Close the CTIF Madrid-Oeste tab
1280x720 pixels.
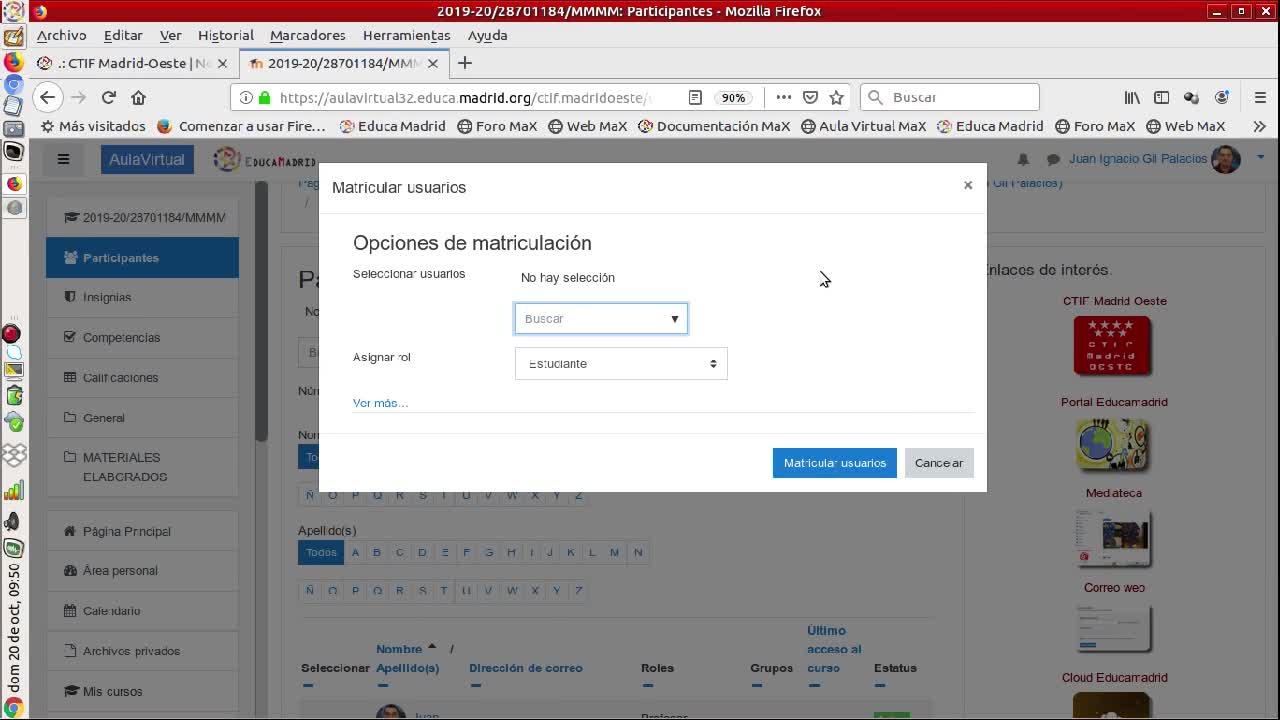pos(222,63)
